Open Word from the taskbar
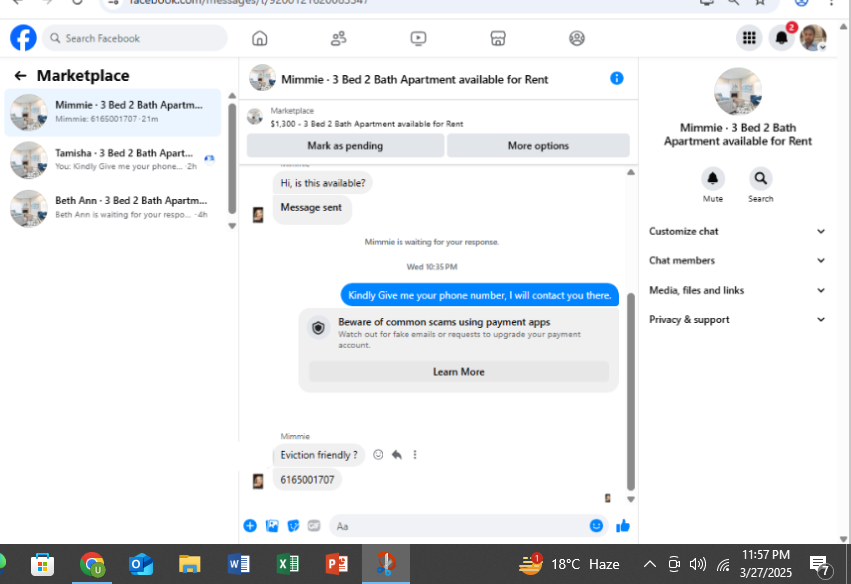Image resolution: width=851 pixels, height=584 pixels. pos(238,564)
